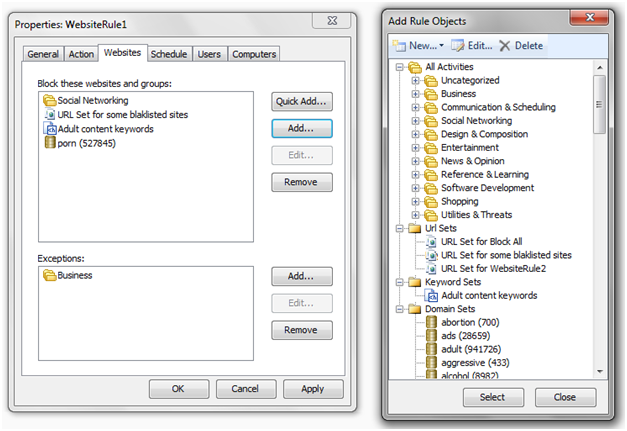Click Remove beside the Exceptions list
This screenshot has height=431, width=627.
302,330
